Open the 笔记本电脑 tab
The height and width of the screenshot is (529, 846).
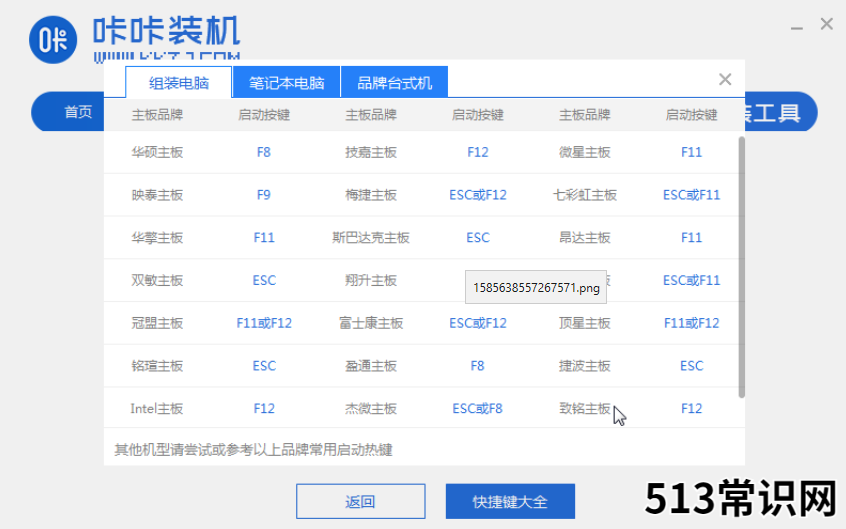point(286,83)
